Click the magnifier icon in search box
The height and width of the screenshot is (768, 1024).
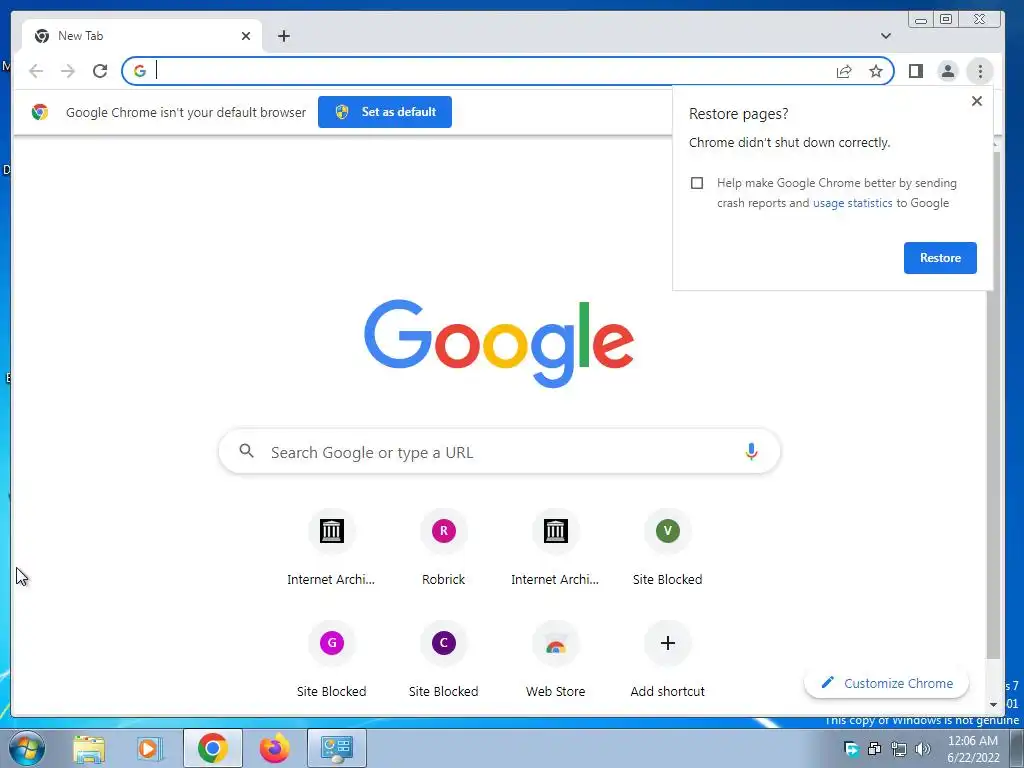tap(246, 451)
